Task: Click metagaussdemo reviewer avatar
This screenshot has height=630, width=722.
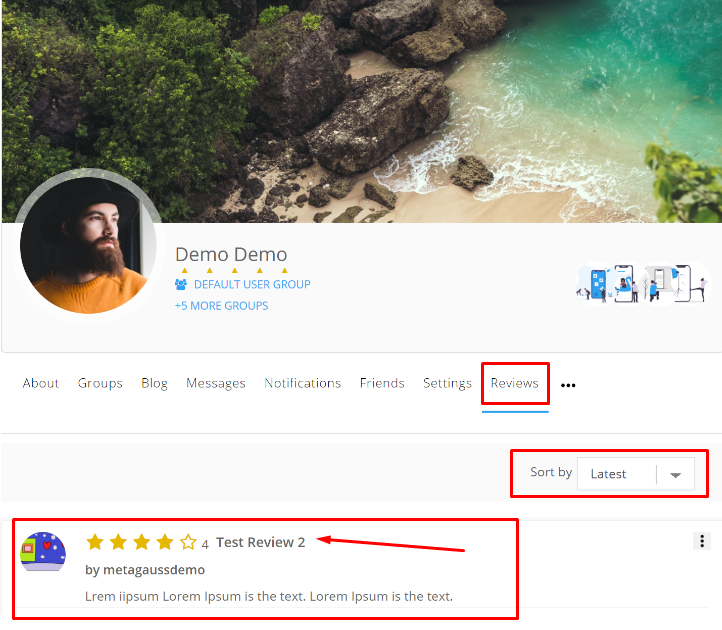Action: pos(43,552)
